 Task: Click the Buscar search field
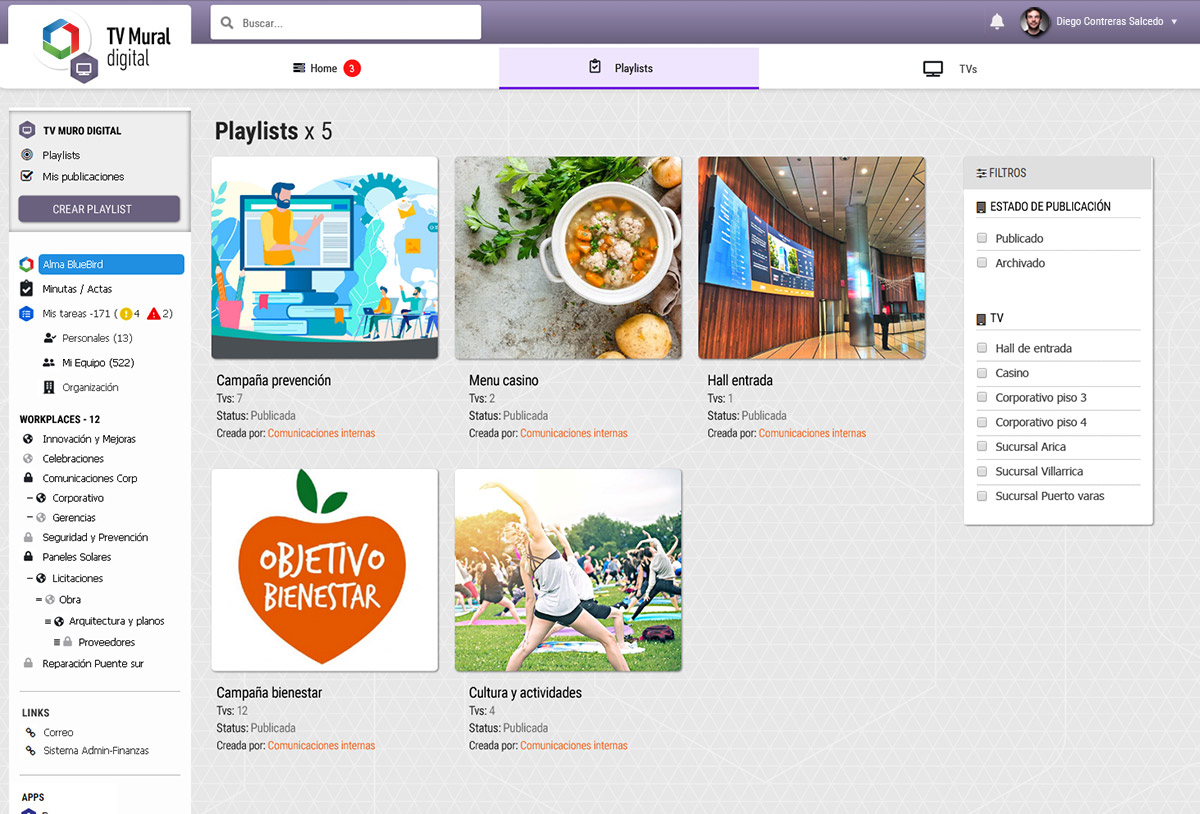tap(346, 23)
